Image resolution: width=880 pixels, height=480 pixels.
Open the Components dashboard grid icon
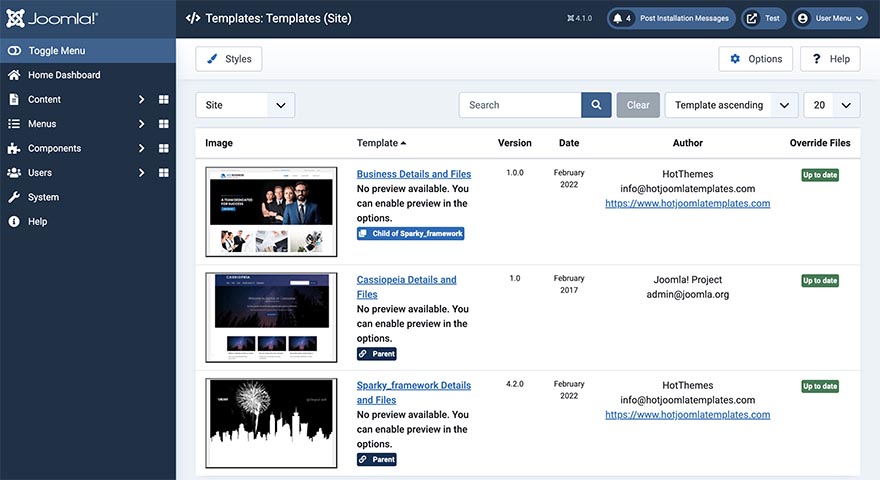163,148
